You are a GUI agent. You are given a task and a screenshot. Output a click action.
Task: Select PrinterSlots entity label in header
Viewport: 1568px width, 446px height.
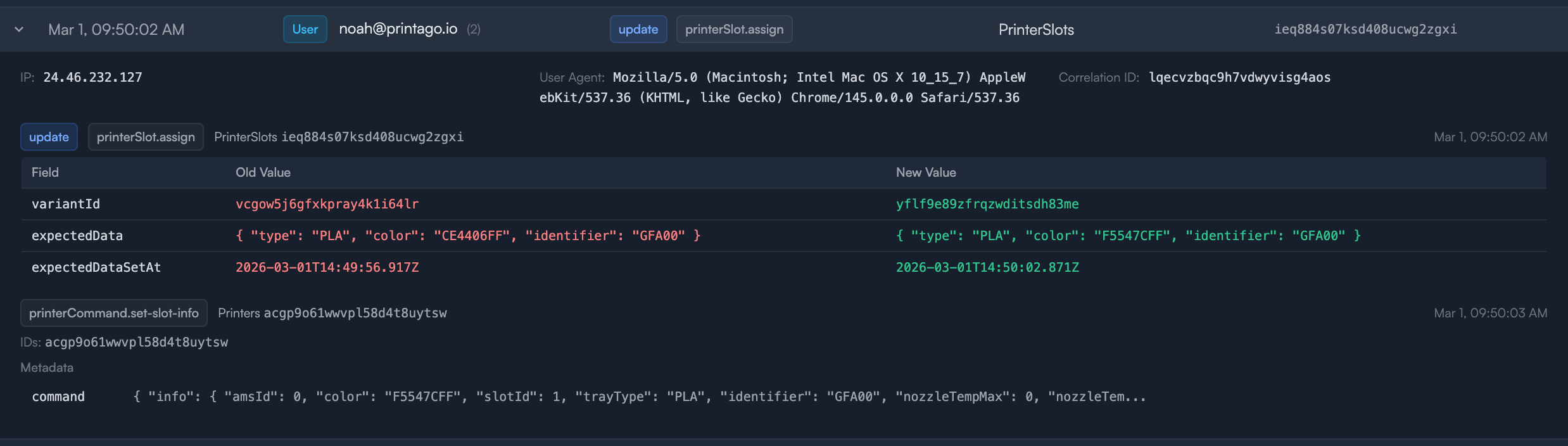pos(1036,30)
